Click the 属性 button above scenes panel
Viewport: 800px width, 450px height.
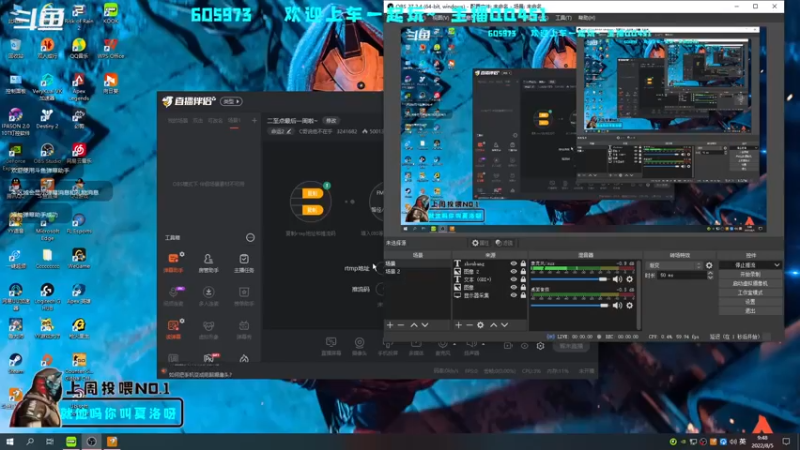pyautogui.click(x=480, y=243)
